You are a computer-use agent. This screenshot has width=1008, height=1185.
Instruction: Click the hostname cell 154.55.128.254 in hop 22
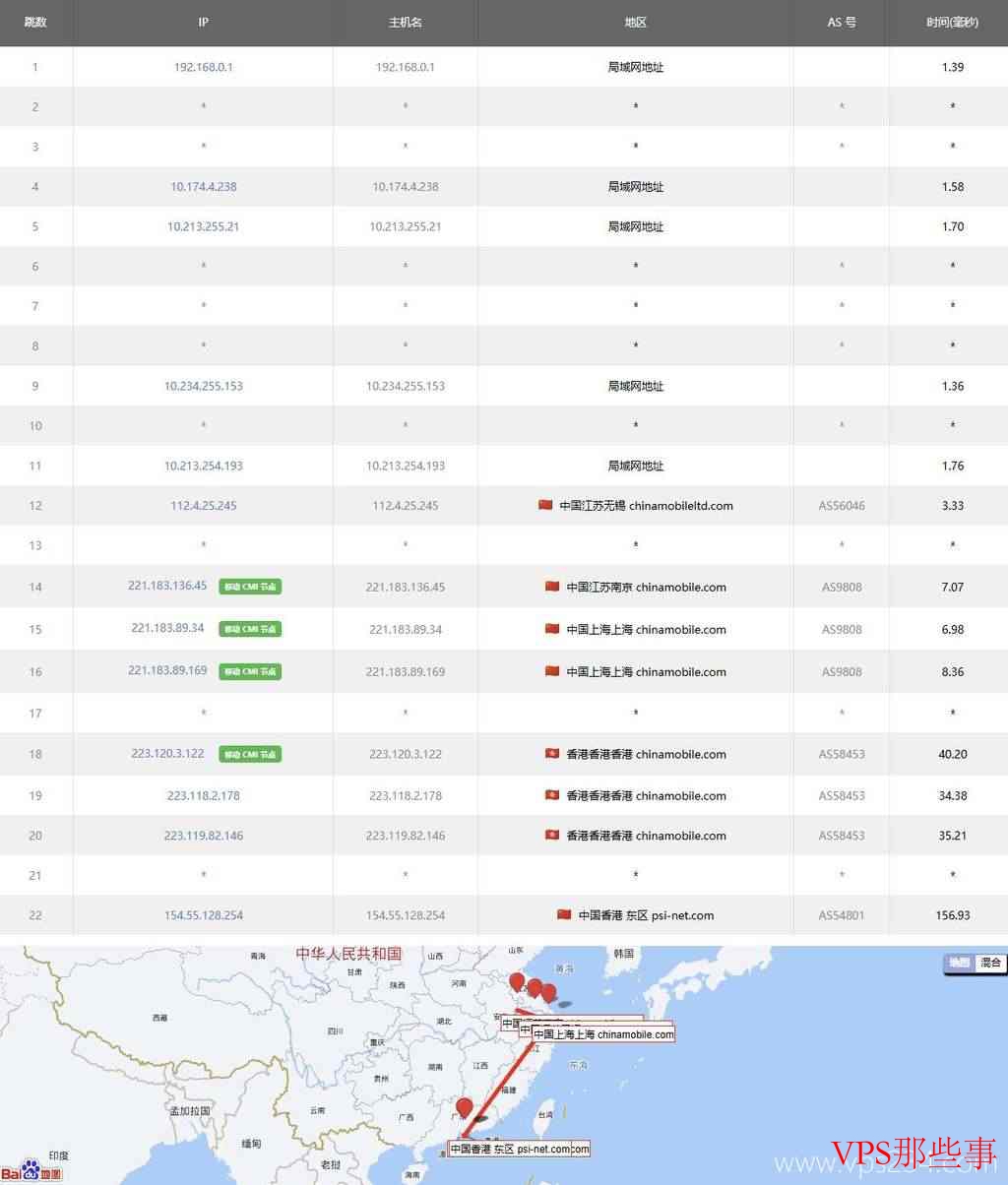tap(405, 914)
